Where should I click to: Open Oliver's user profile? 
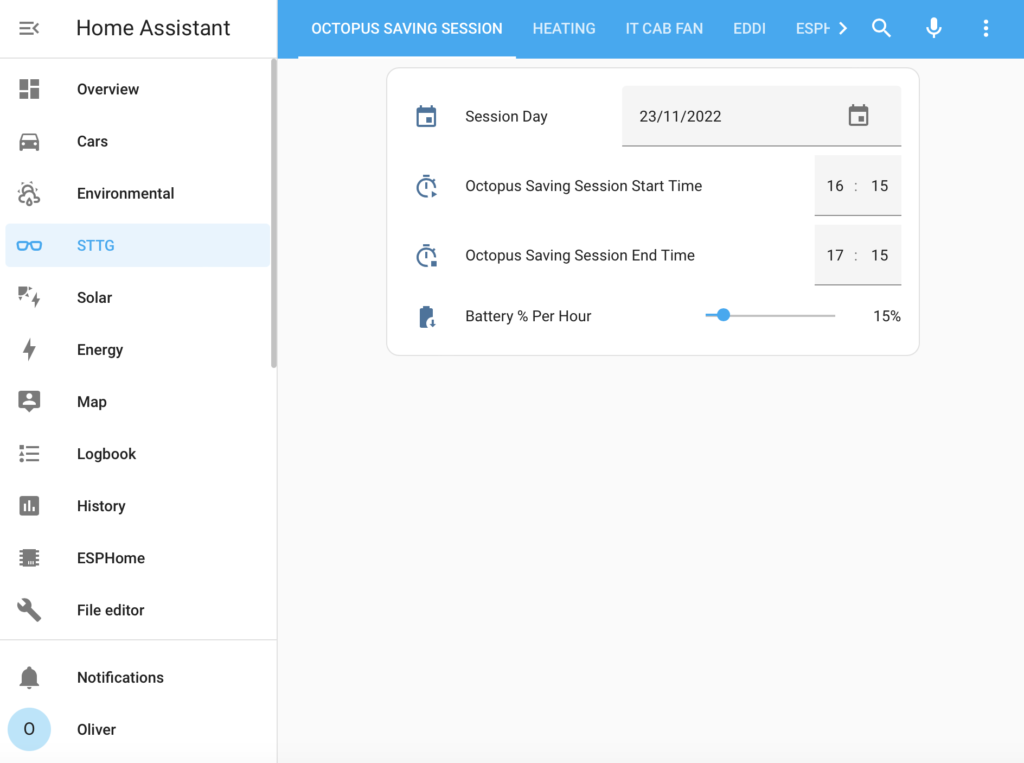tap(137, 729)
